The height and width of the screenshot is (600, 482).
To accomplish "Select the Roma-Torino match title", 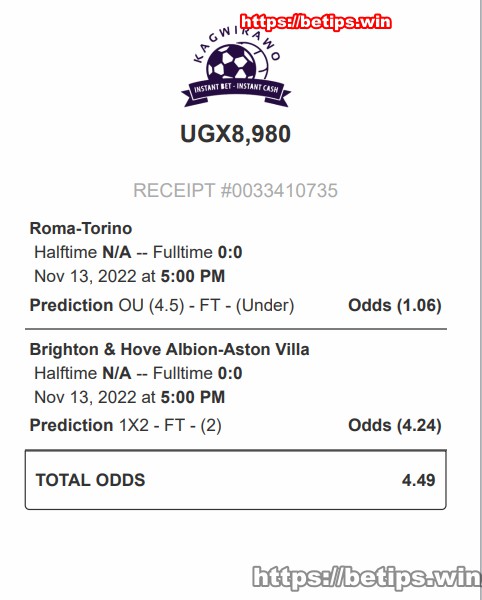I will (81, 228).
